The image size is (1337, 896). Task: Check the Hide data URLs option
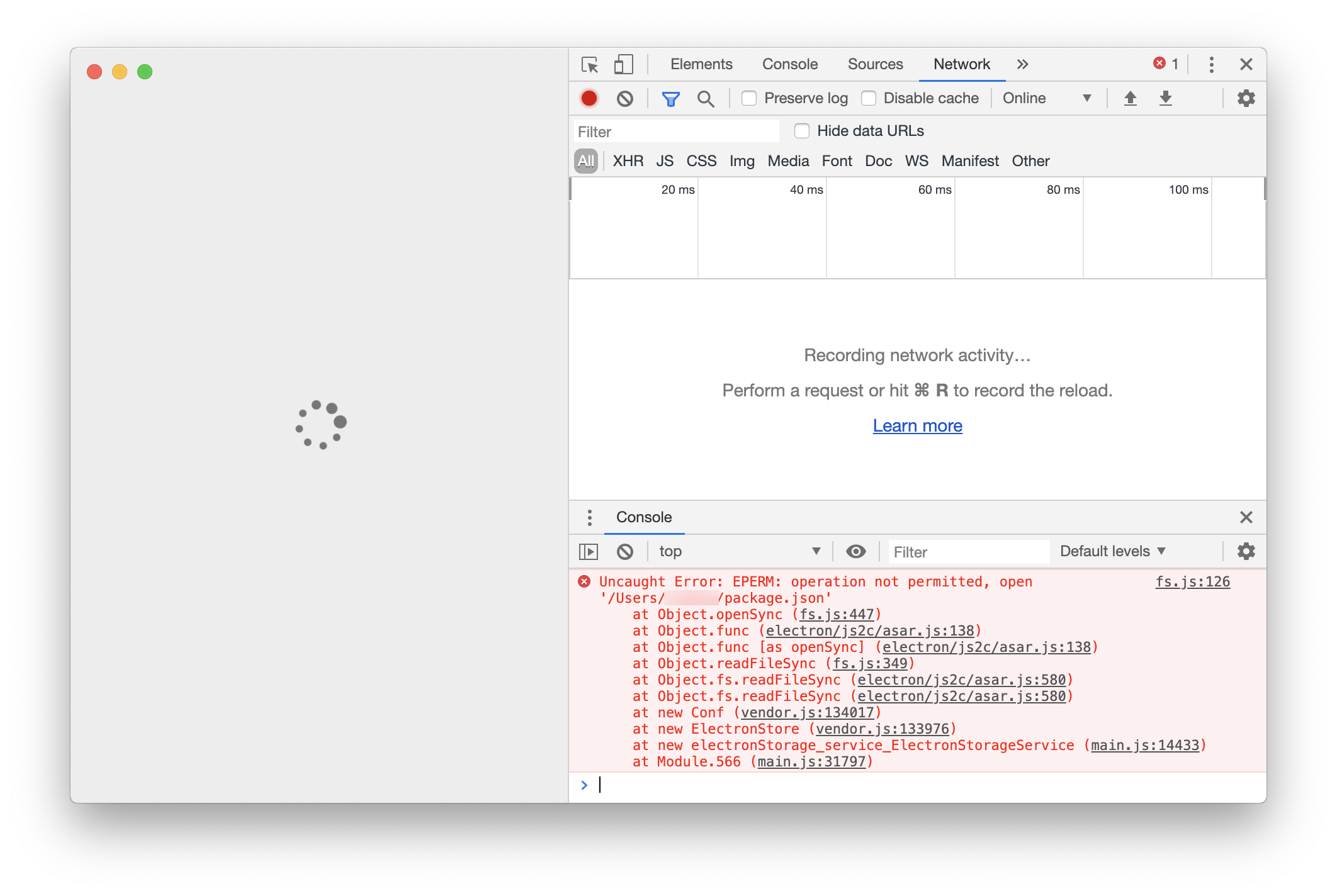(x=802, y=130)
